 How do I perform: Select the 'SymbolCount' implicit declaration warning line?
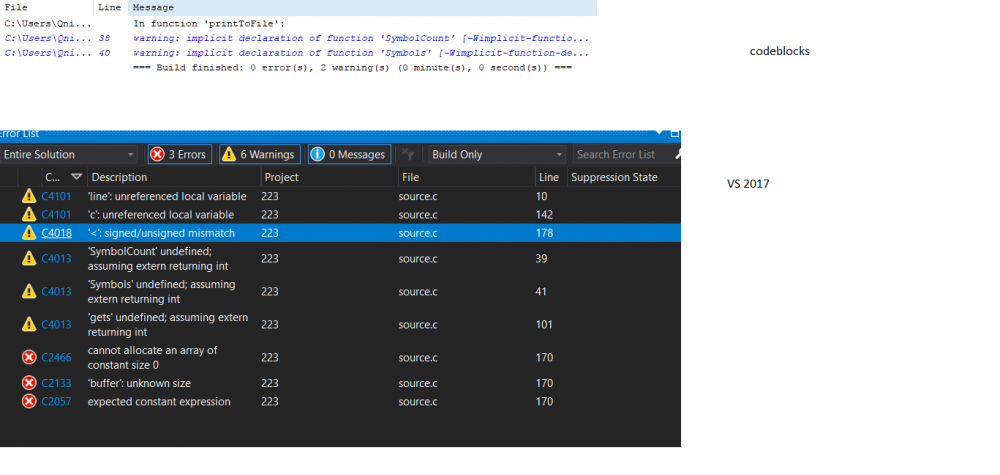(x=361, y=38)
